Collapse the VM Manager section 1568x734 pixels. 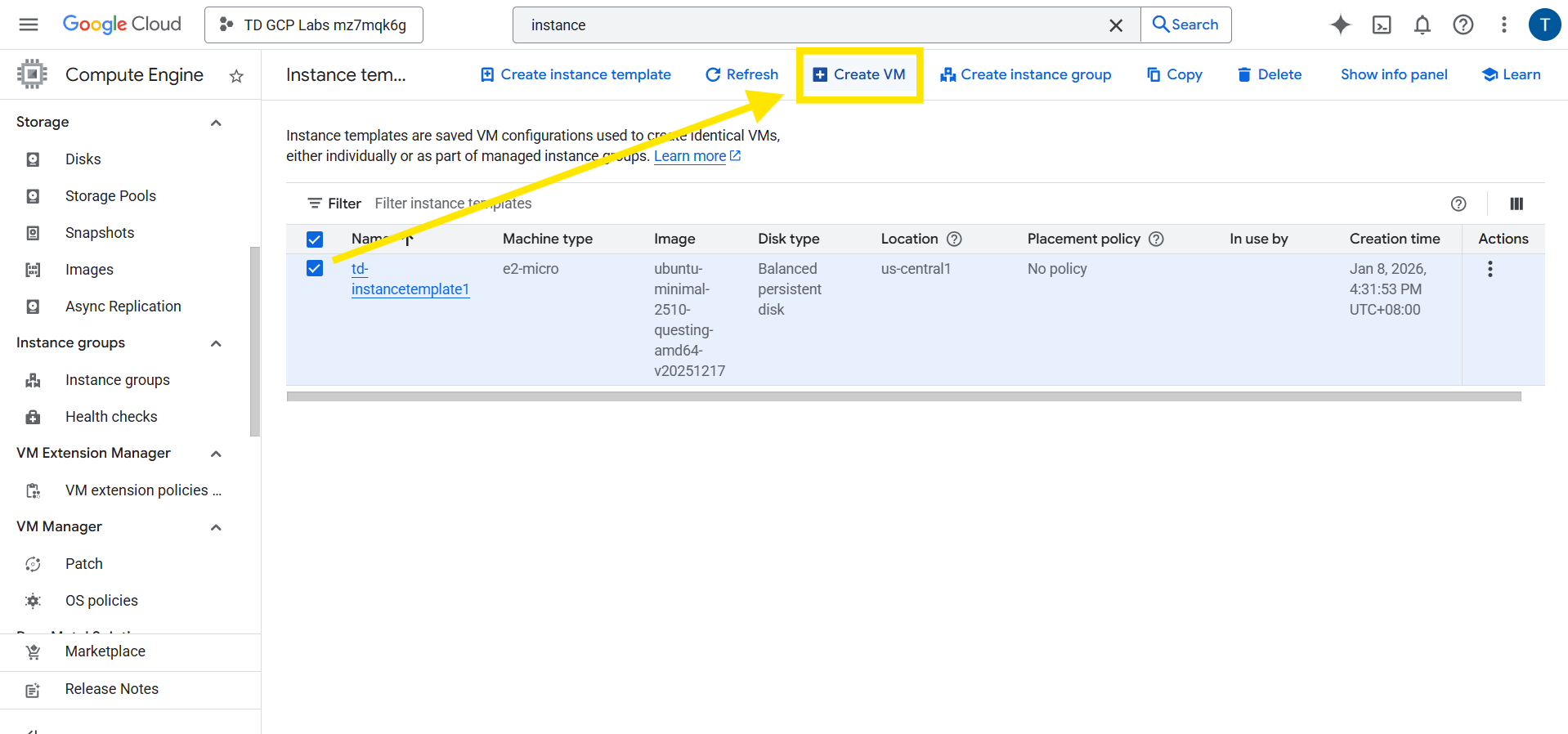click(216, 527)
